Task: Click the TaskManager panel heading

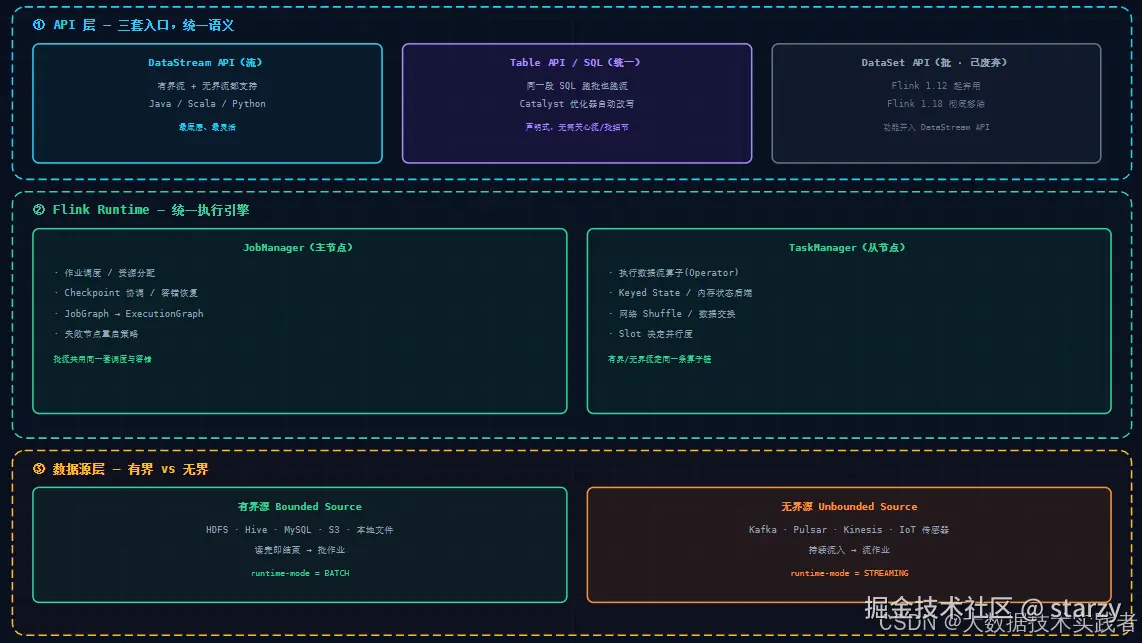Action: coord(847,248)
